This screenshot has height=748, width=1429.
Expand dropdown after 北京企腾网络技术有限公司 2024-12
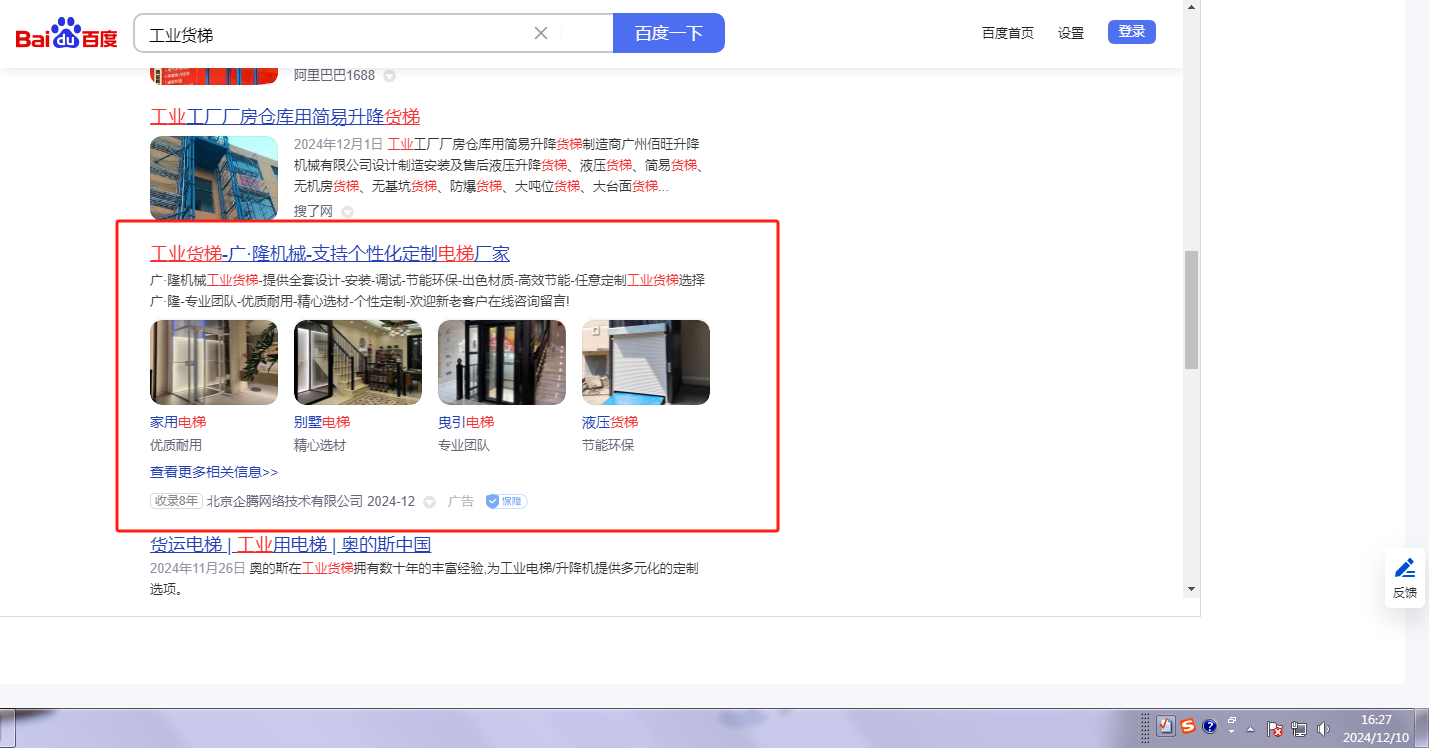(430, 502)
